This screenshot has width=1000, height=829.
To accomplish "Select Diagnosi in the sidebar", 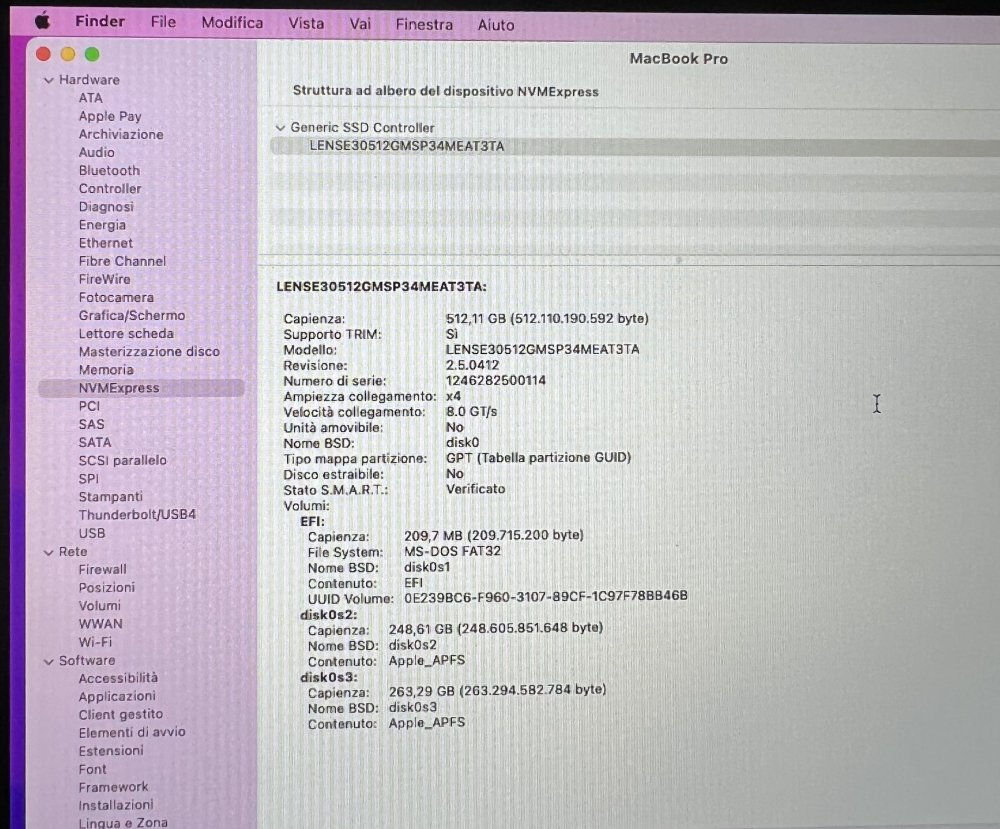I will [106, 207].
